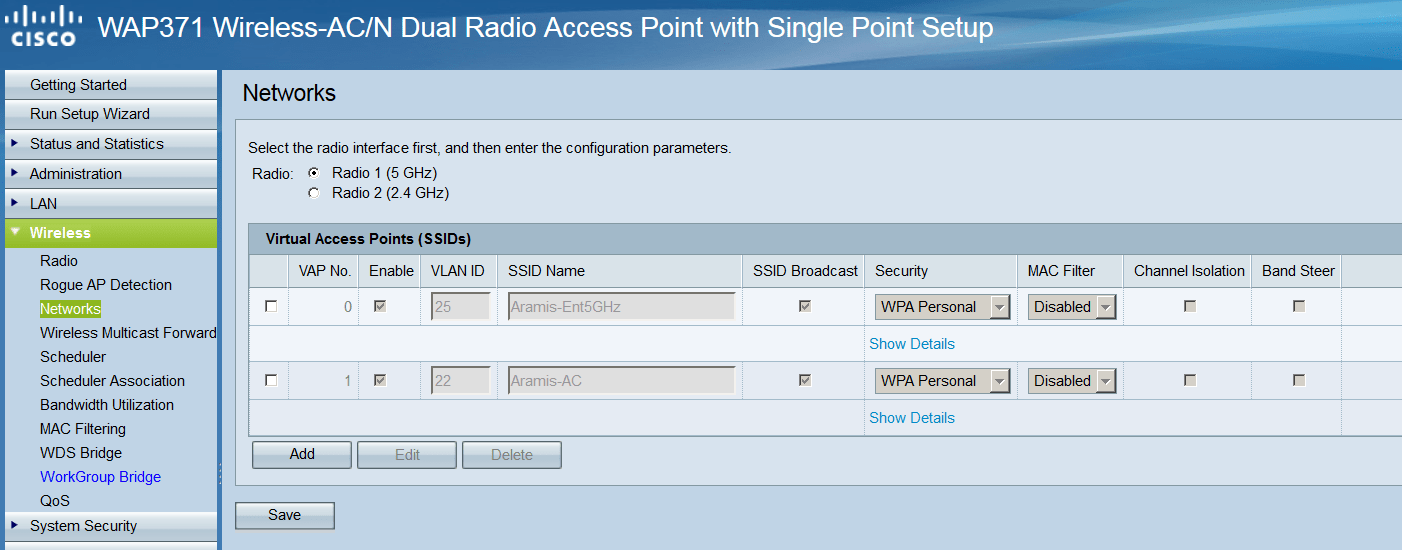
Task: Collapse the Wireless menu
Action: coord(110,233)
